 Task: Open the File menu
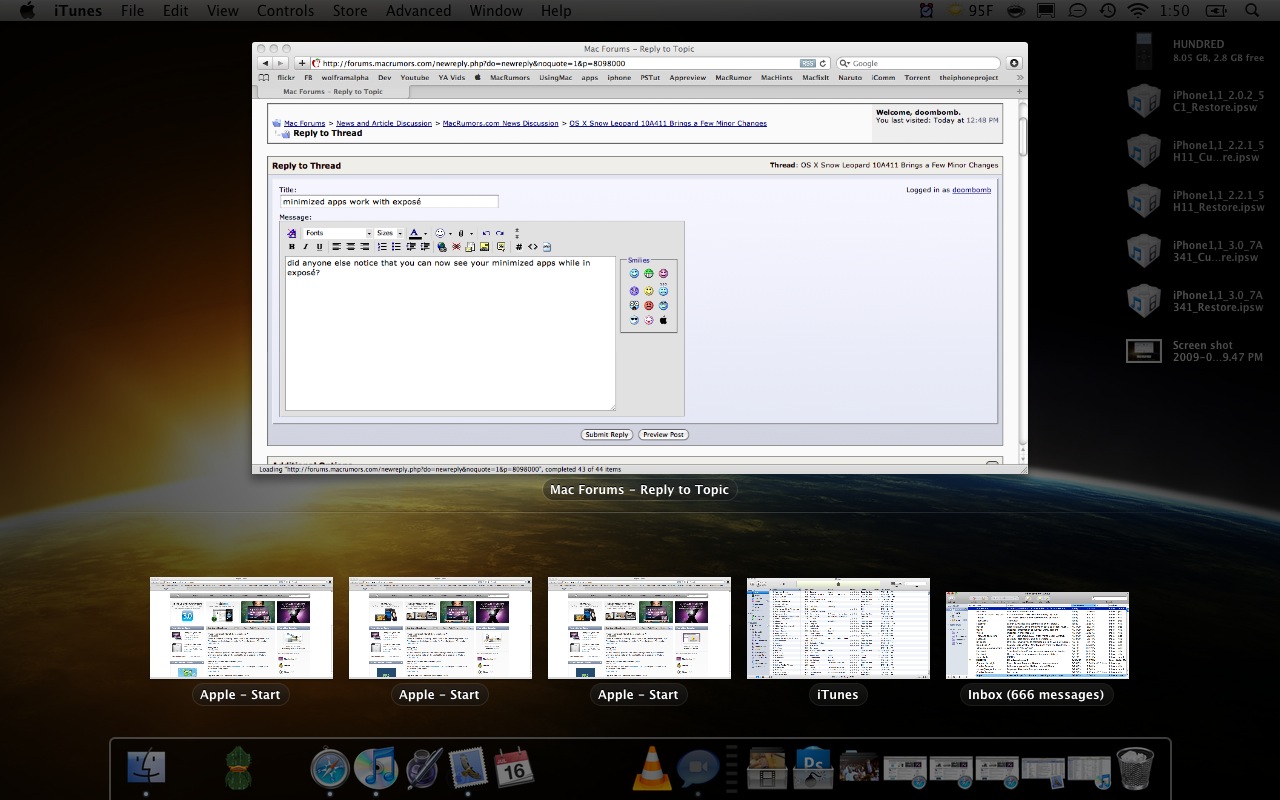tap(132, 11)
